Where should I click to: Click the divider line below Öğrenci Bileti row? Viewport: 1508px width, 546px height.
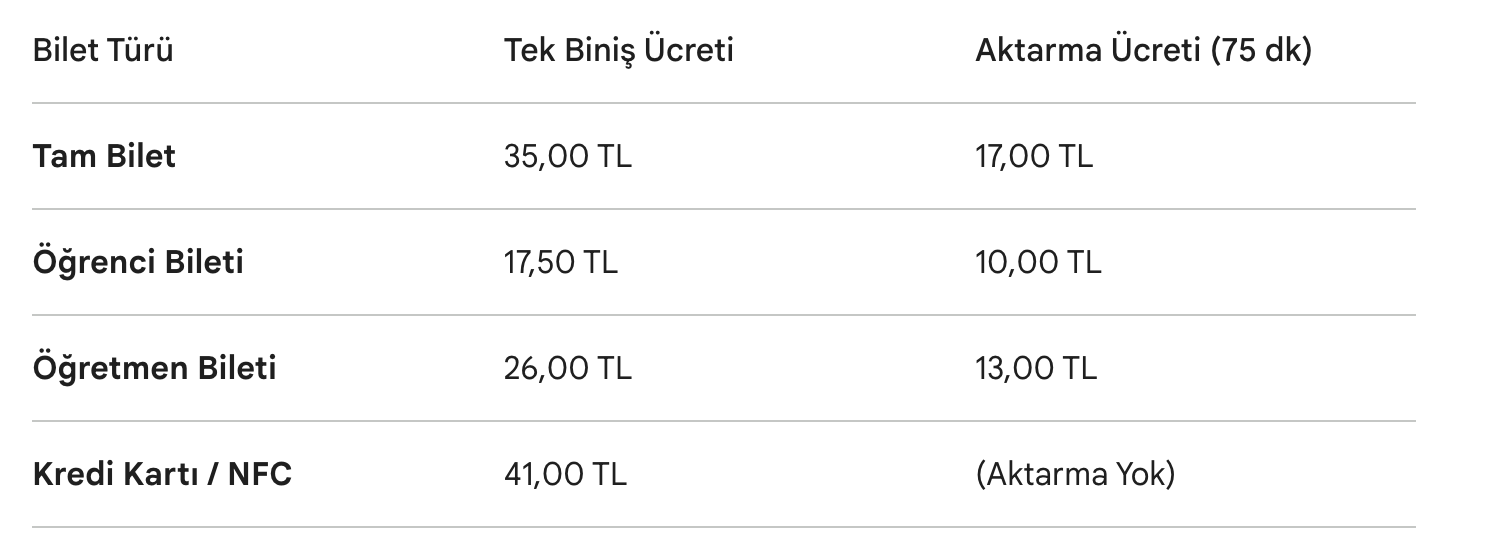(x=723, y=315)
